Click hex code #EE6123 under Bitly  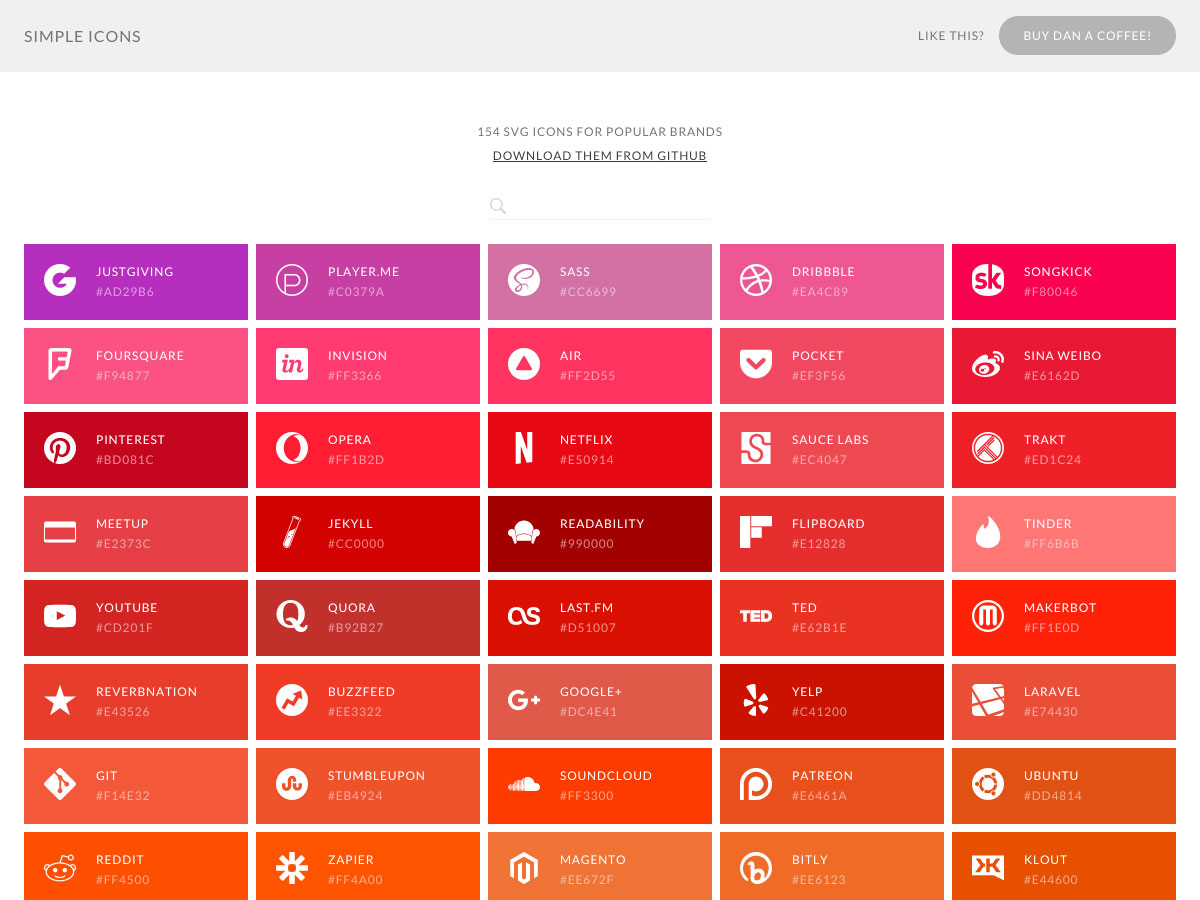[x=819, y=880]
